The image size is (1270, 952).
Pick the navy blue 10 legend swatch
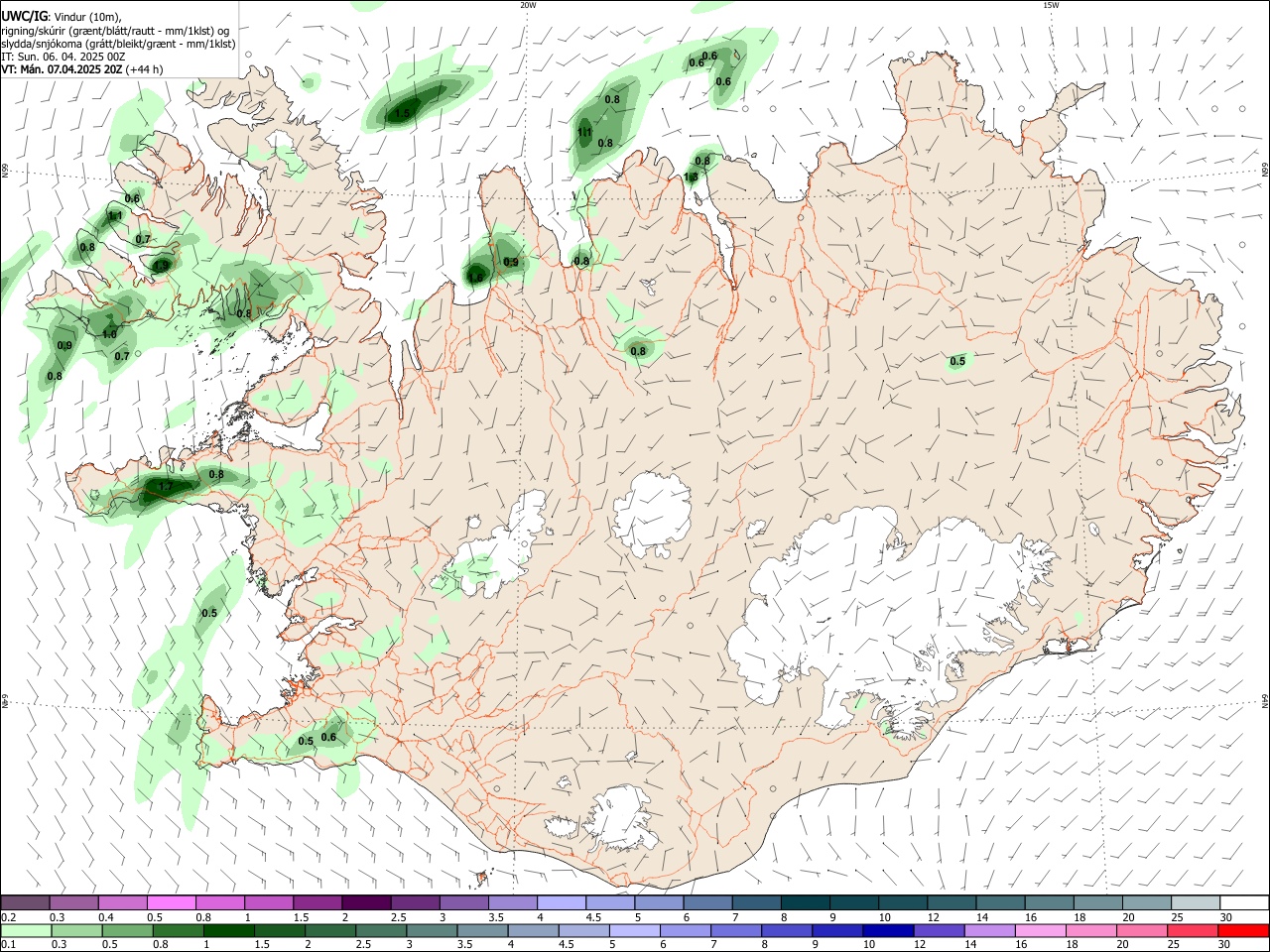[x=887, y=930]
